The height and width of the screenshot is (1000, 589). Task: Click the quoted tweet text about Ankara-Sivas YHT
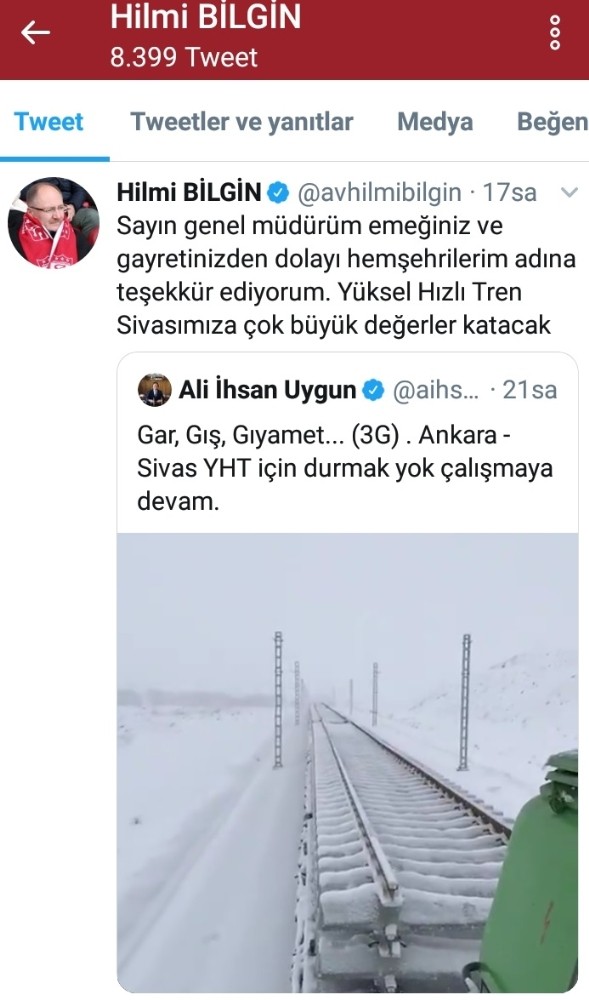(345, 468)
